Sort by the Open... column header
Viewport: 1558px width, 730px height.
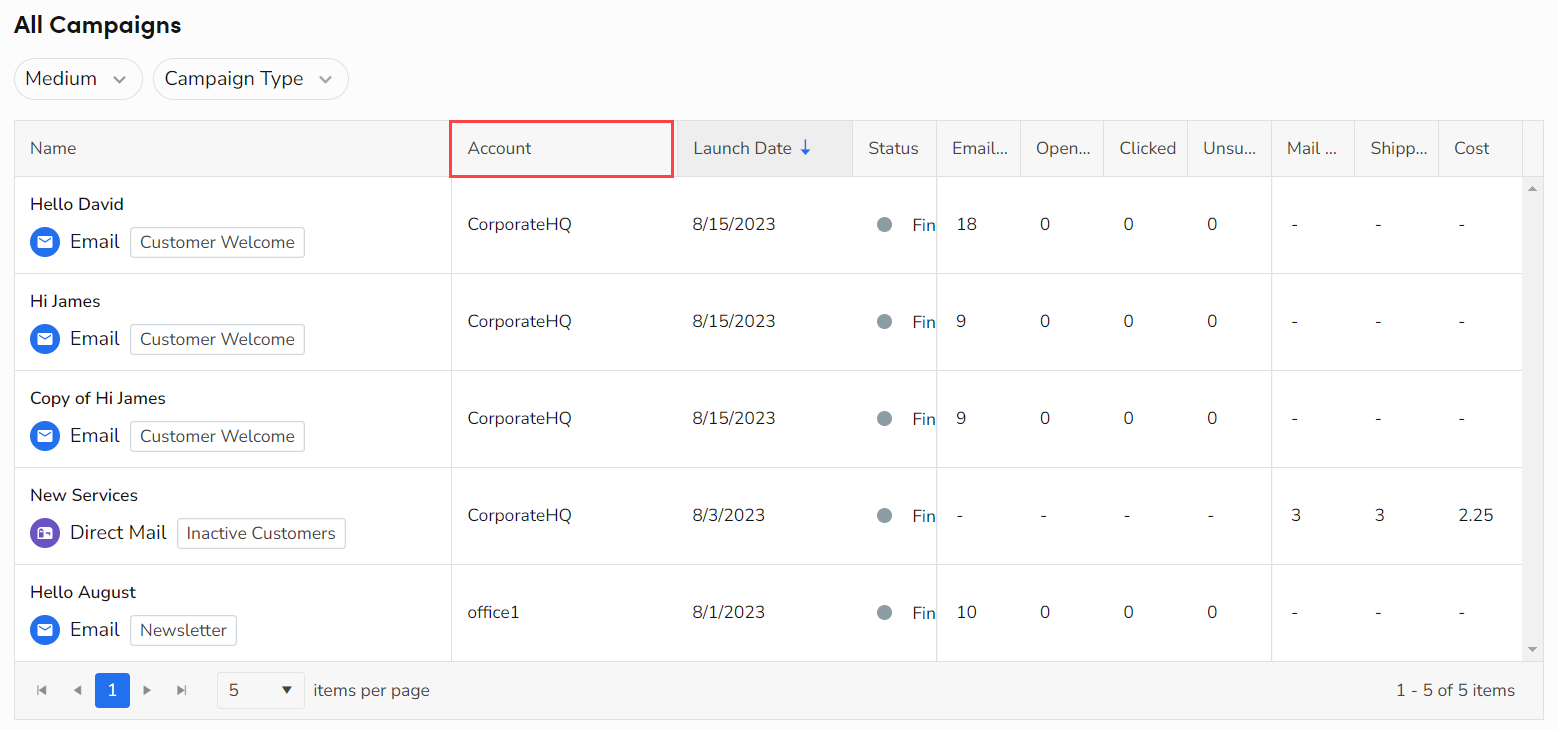(1063, 148)
